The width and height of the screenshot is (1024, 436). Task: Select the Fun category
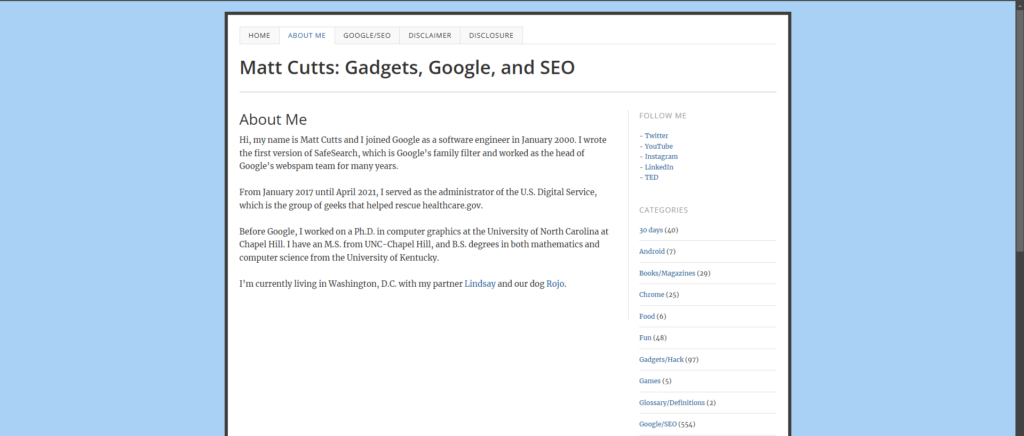click(x=645, y=337)
